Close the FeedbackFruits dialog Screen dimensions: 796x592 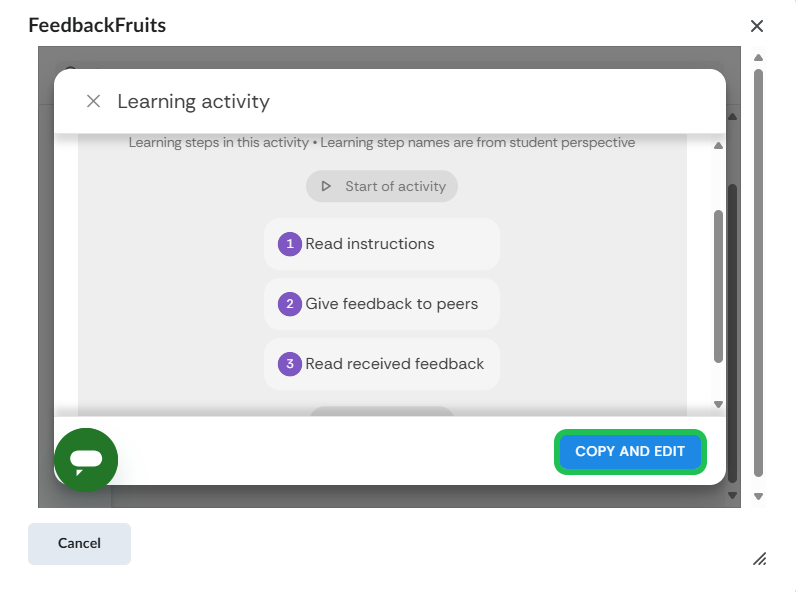[757, 26]
